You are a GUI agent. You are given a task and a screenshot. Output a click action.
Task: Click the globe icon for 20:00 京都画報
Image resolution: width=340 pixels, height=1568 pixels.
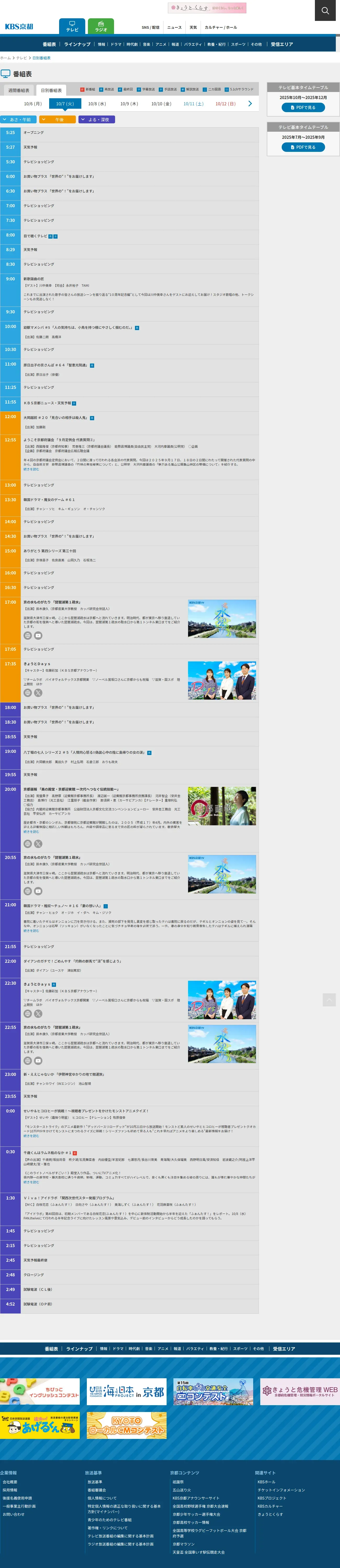pyautogui.click(x=27, y=844)
